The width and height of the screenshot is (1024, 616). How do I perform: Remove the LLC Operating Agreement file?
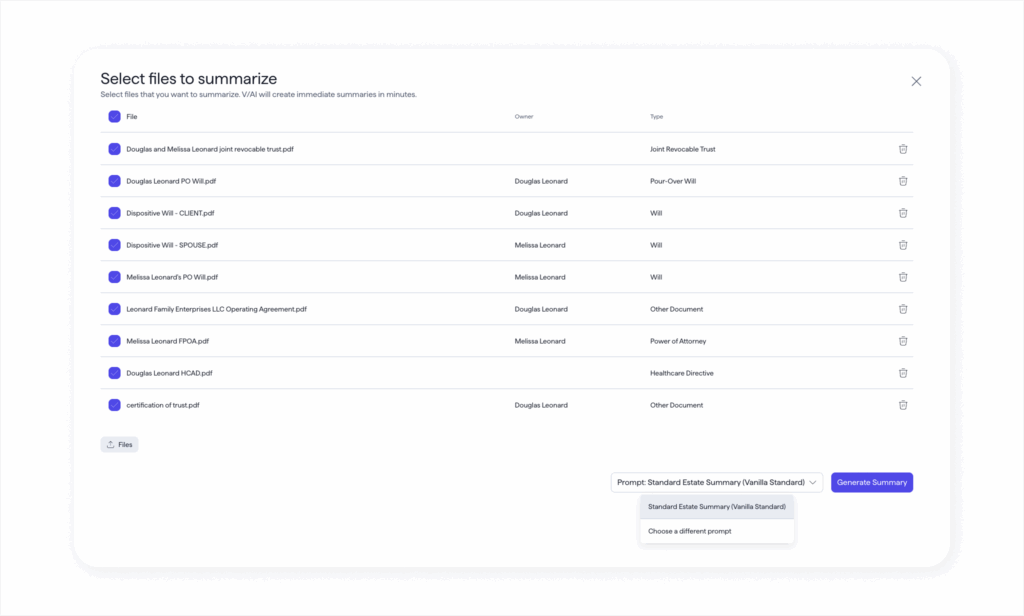tap(903, 309)
